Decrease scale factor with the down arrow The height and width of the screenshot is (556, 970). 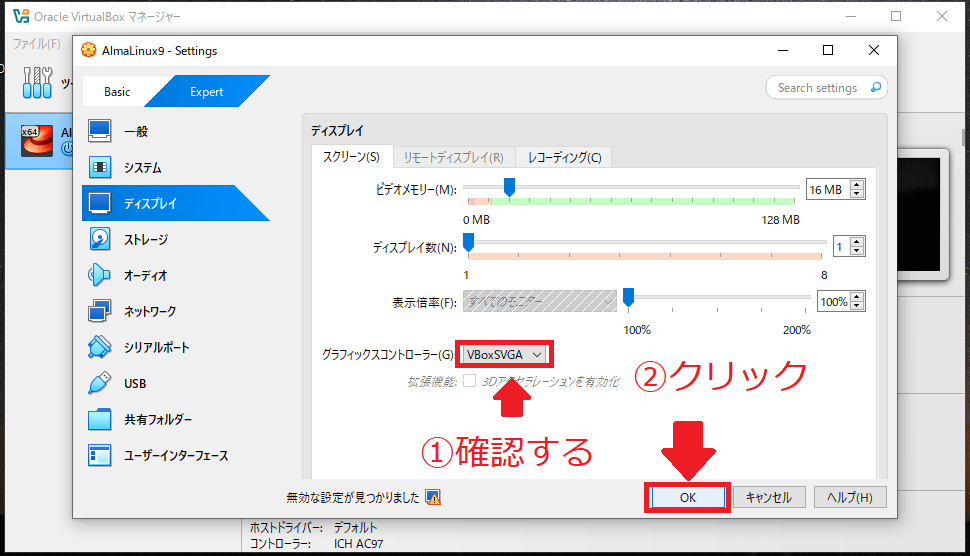coord(857,306)
